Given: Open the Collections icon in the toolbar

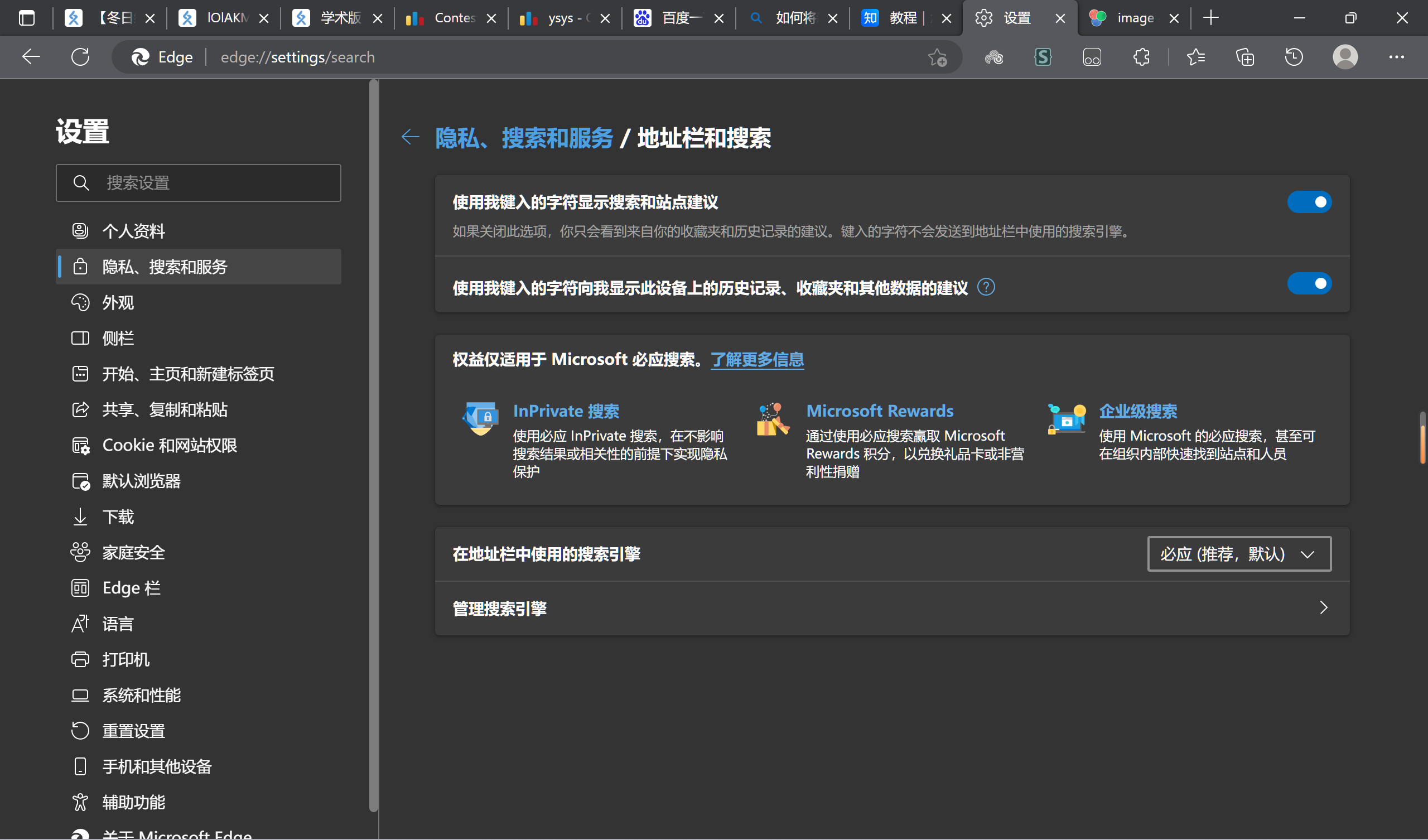Looking at the screenshot, I should pyautogui.click(x=1245, y=57).
